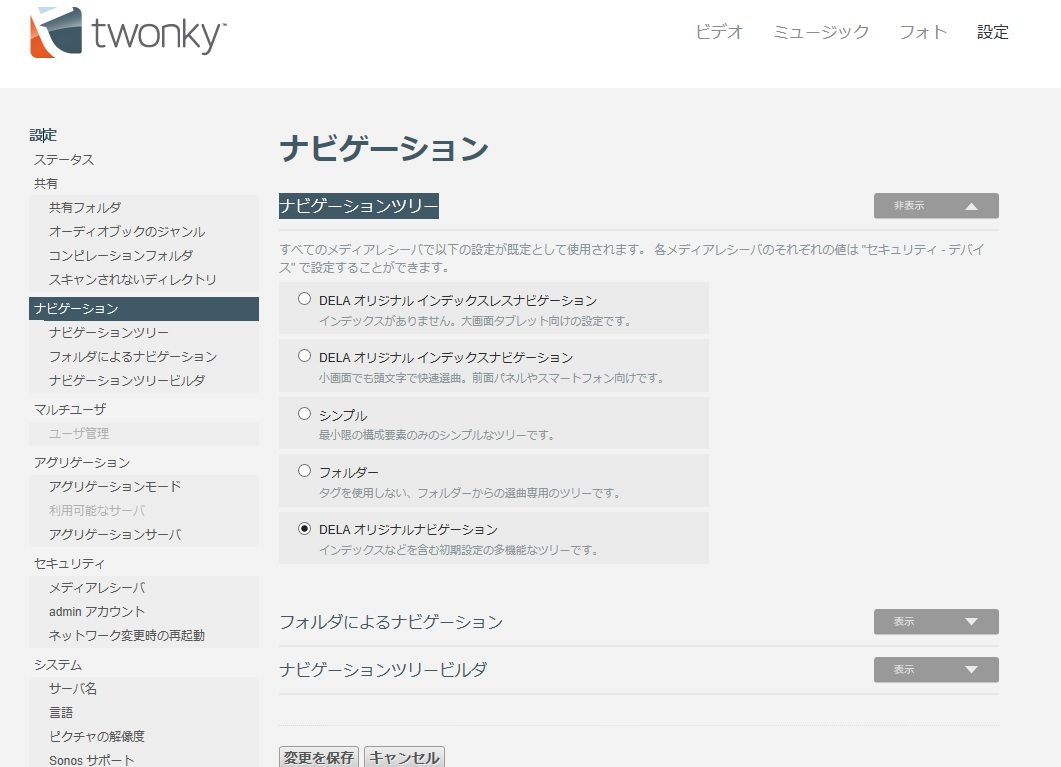Open コンピレーションフォルダ sidebar item

point(121,256)
